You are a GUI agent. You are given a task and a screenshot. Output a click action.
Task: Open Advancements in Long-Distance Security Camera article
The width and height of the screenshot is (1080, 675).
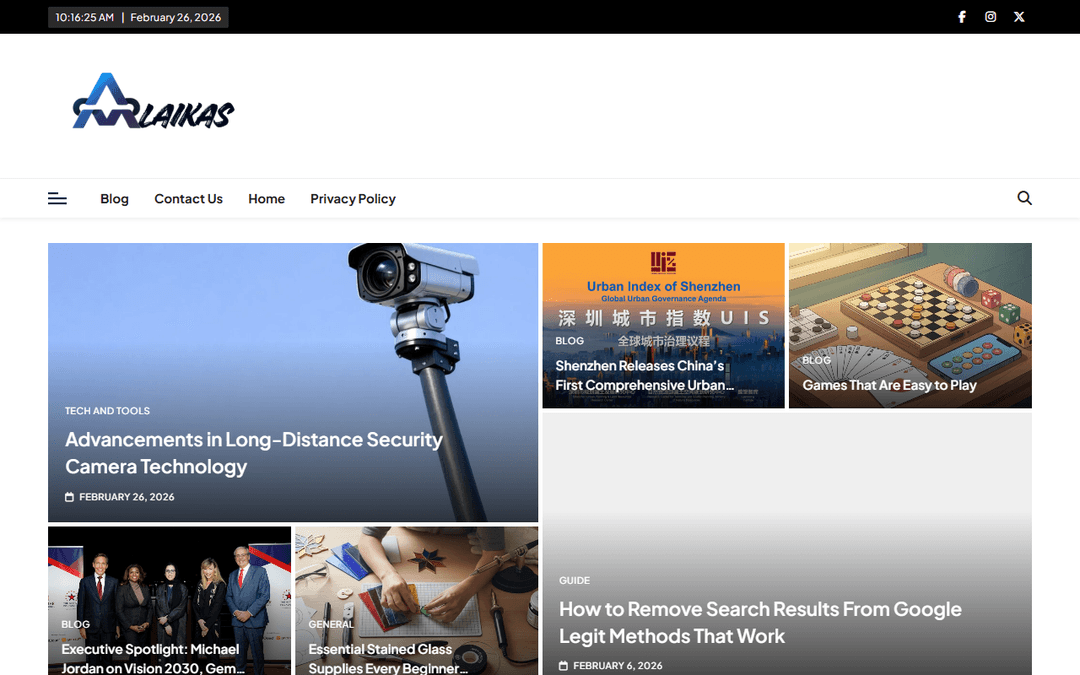[x=253, y=453]
